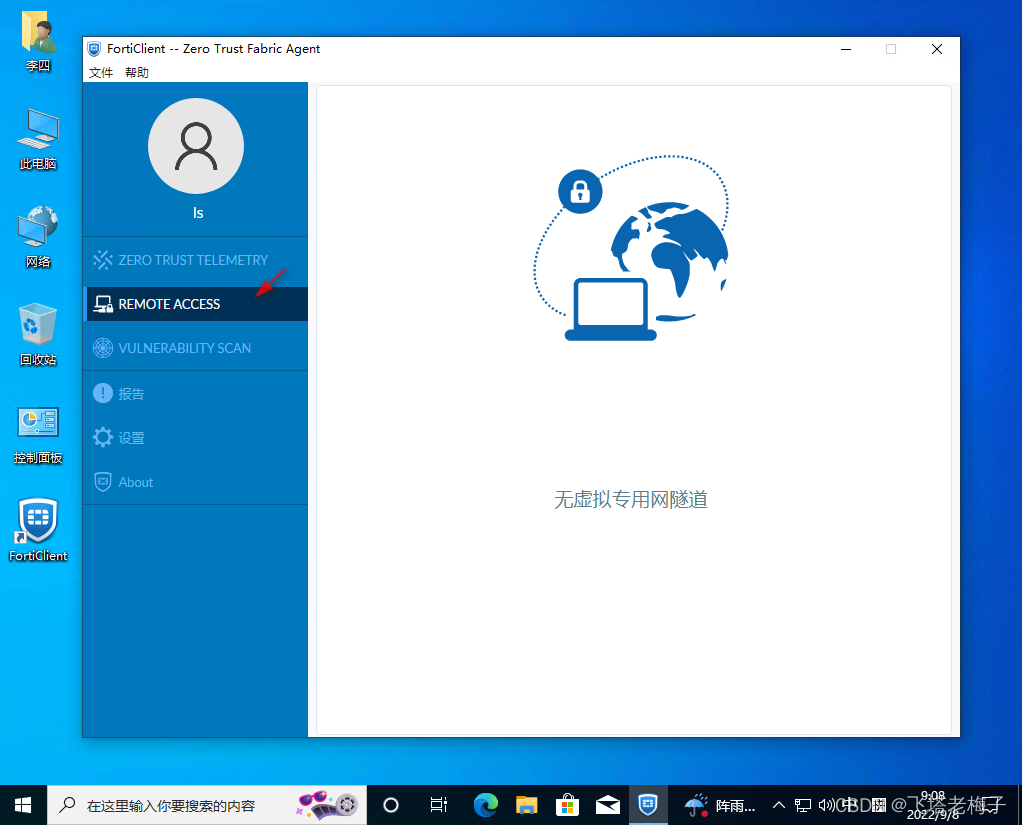Click the FortiClient title bar shield icon
Image resolution: width=1022 pixels, height=825 pixels.
click(94, 49)
